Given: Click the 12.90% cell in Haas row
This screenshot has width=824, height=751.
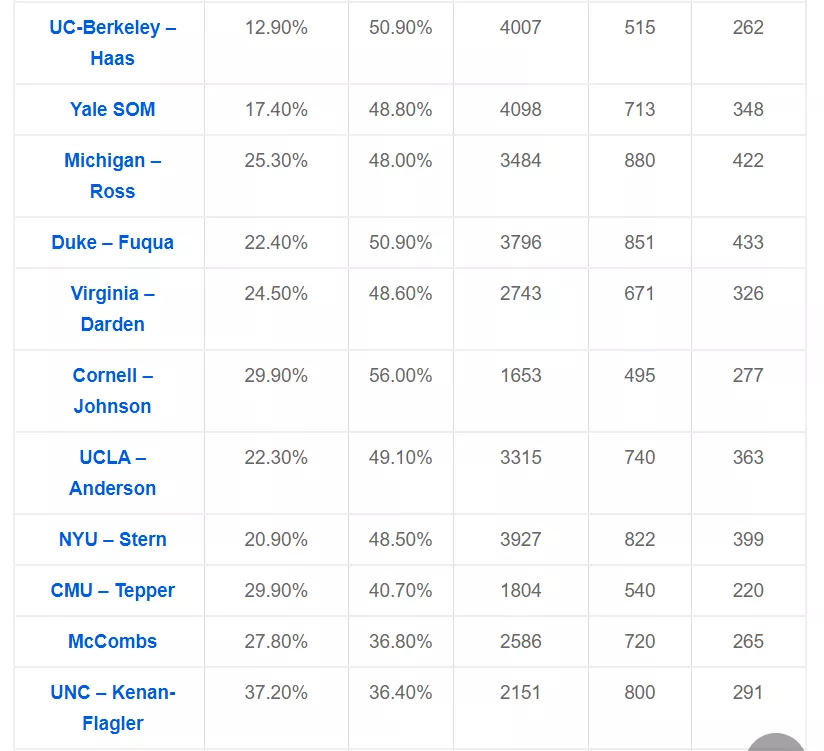Looking at the screenshot, I should coord(276,28).
